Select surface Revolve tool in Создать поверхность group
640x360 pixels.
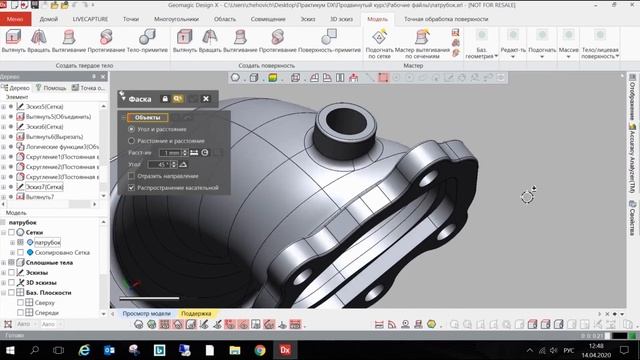(210, 41)
